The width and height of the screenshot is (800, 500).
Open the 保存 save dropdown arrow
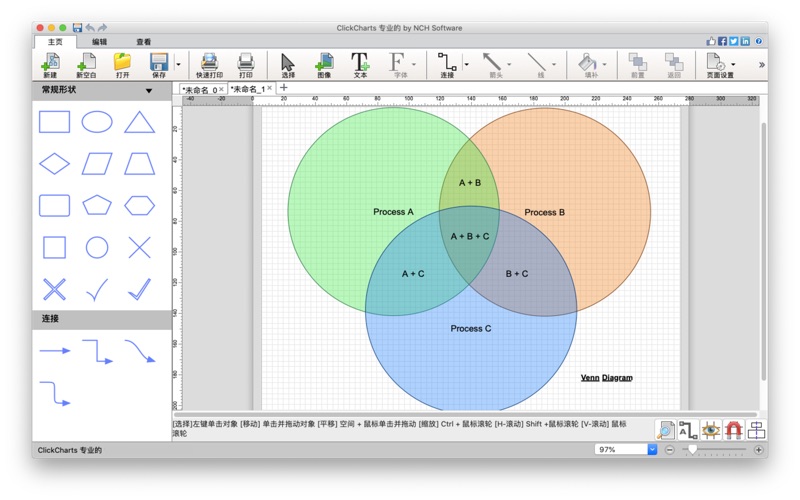178,65
